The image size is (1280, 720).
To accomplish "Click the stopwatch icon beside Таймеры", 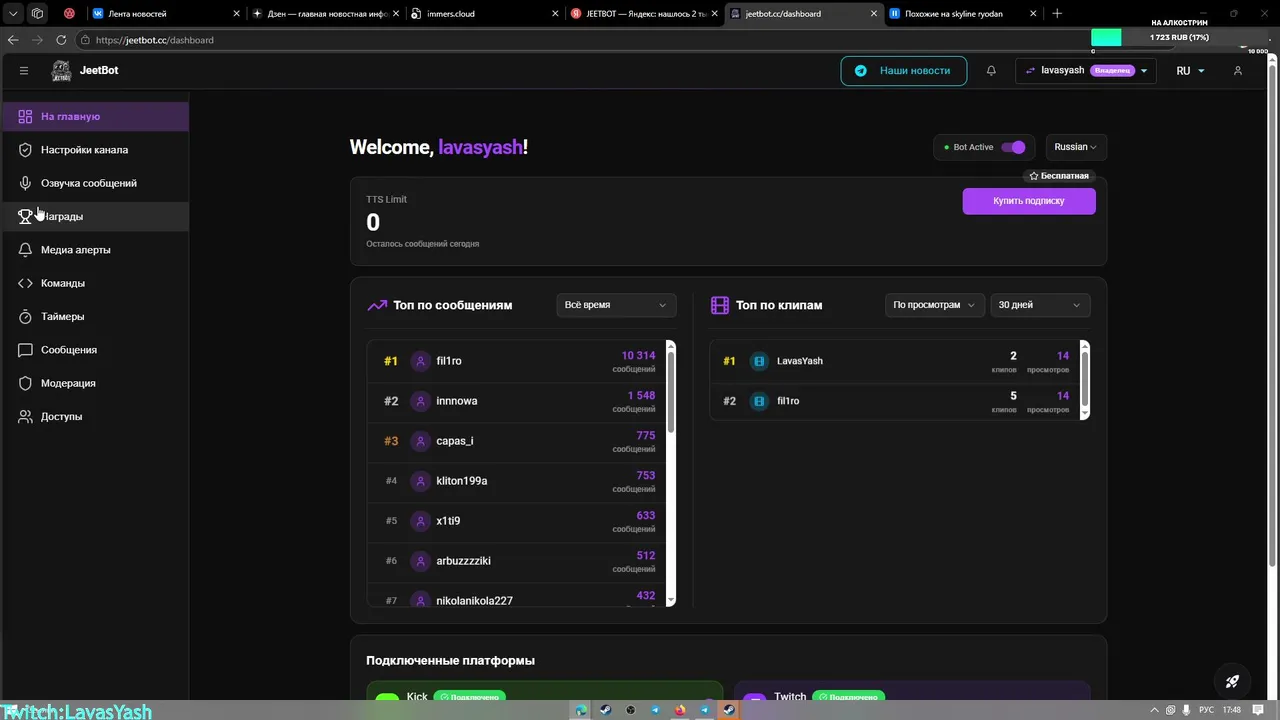I will (25, 317).
